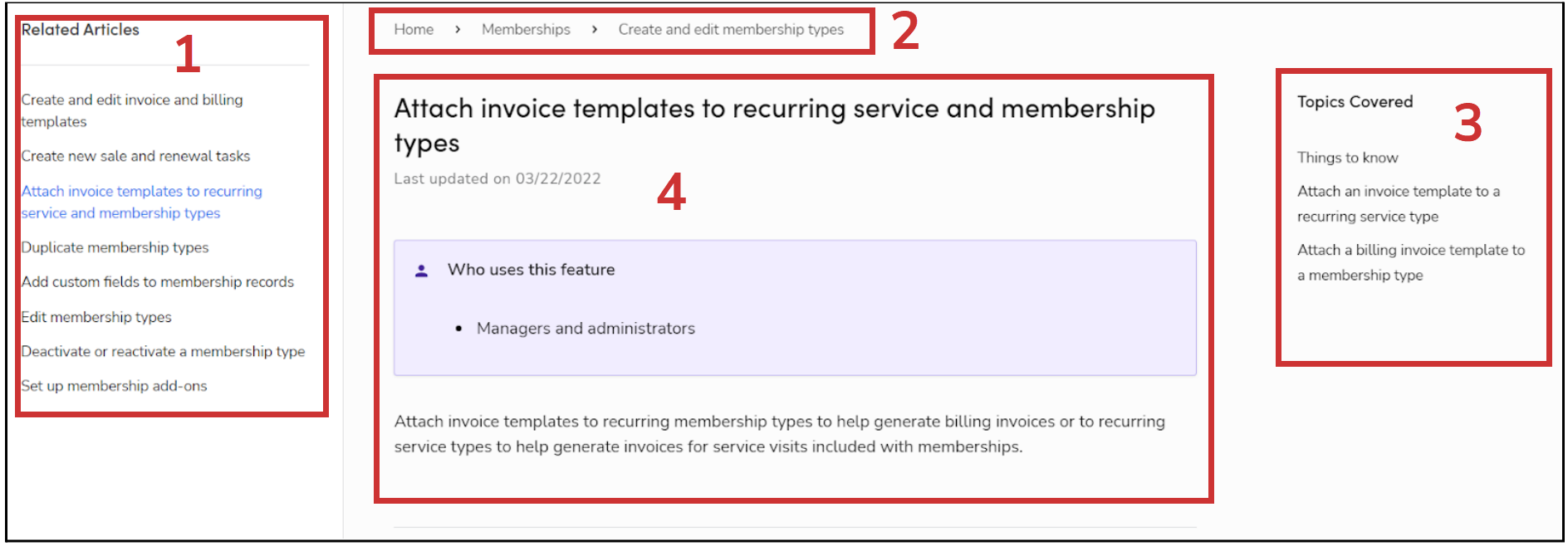Click the Topics Covered heading

[x=1354, y=101]
